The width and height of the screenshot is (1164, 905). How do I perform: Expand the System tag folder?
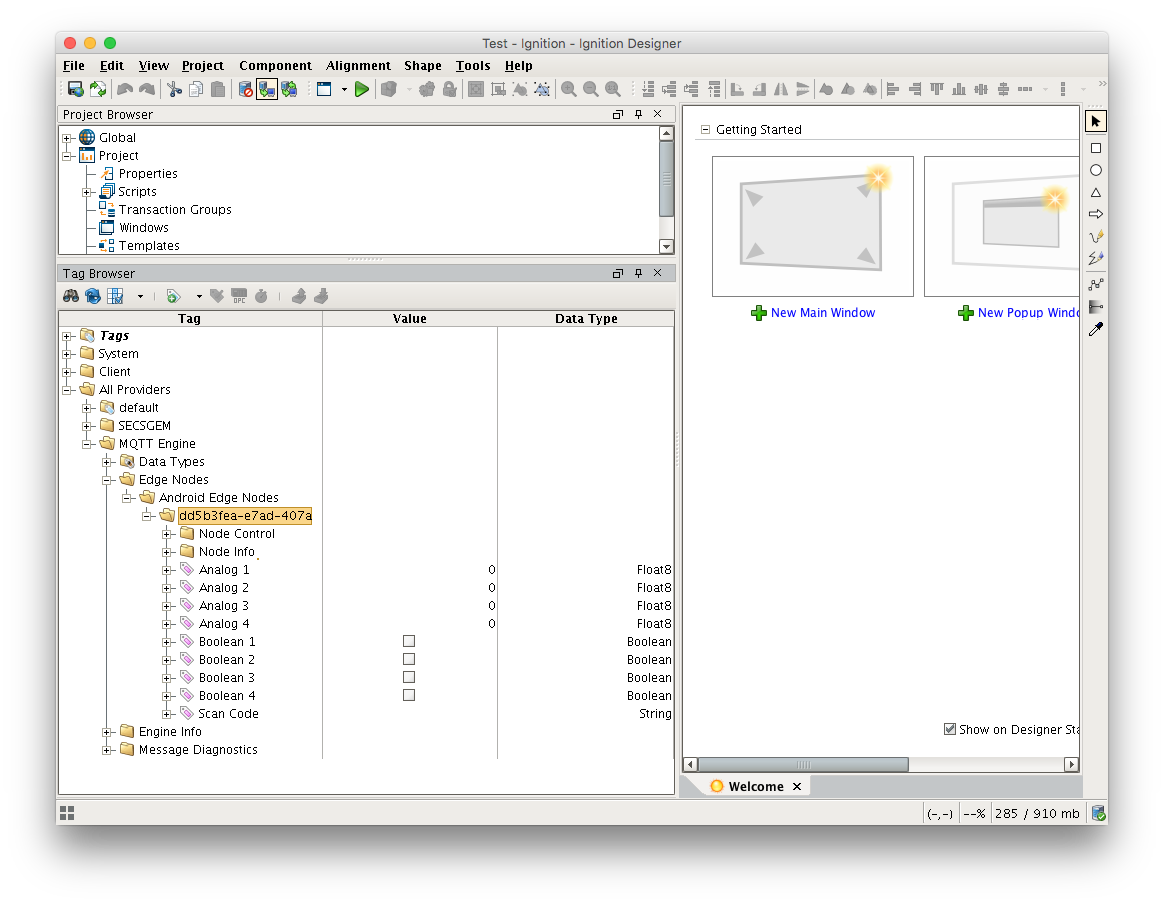tap(67, 354)
